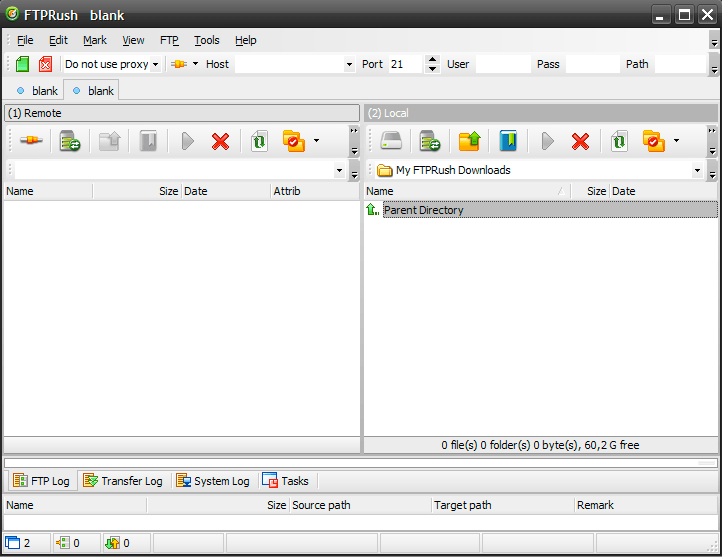Open the 'Do not use proxy' dropdown
Image resolution: width=722 pixels, height=557 pixels.
click(112, 64)
